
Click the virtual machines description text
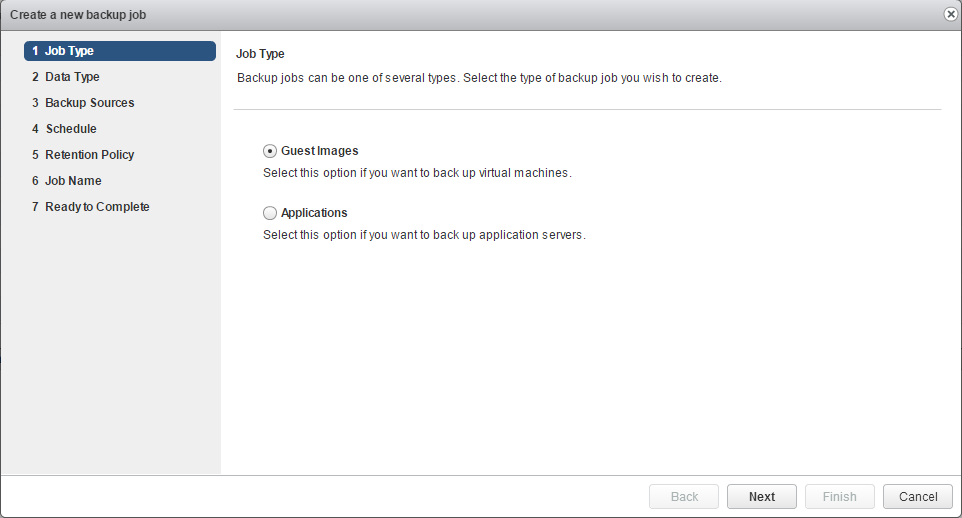[x=416, y=173]
